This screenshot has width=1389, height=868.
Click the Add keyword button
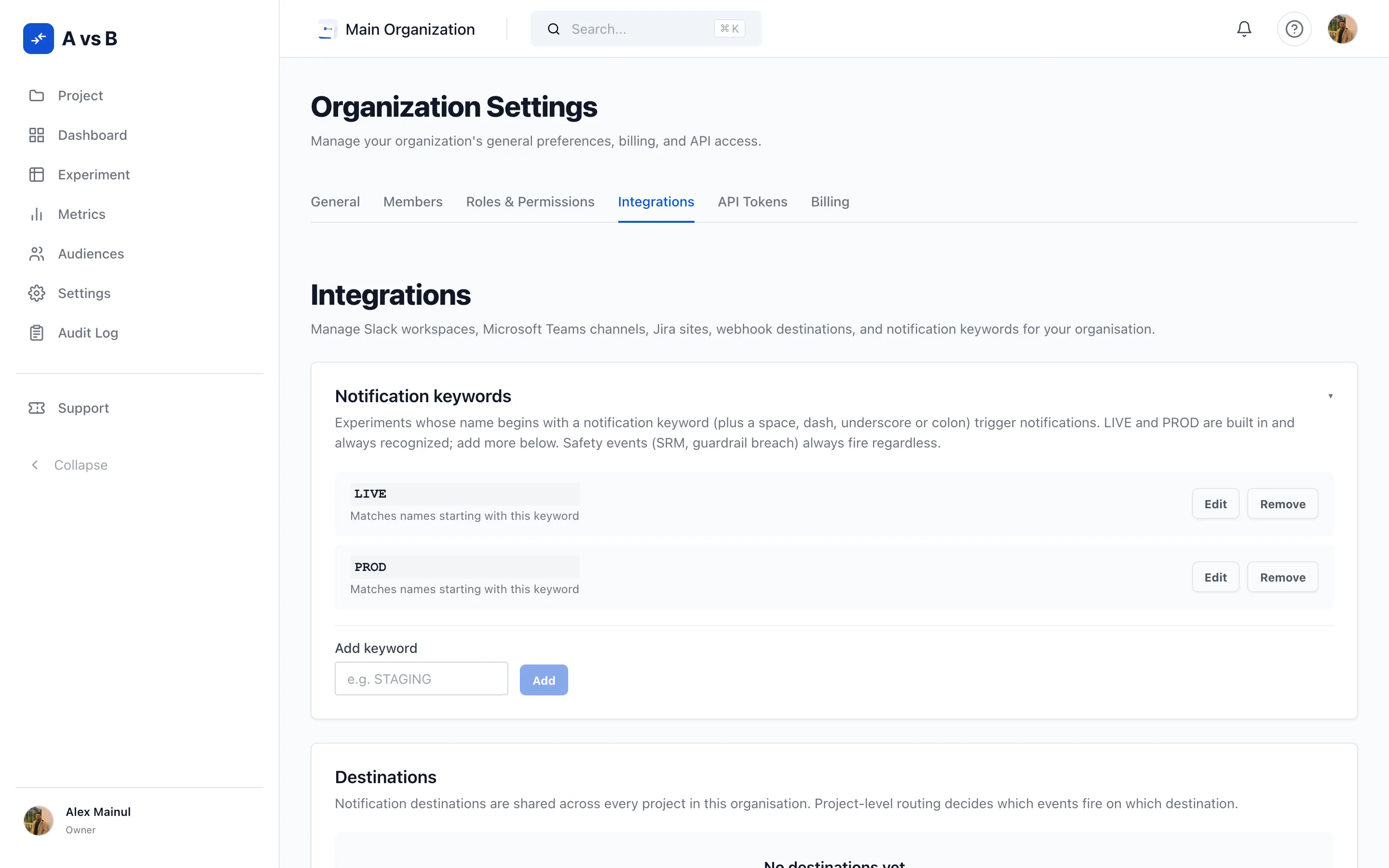[544, 680]
